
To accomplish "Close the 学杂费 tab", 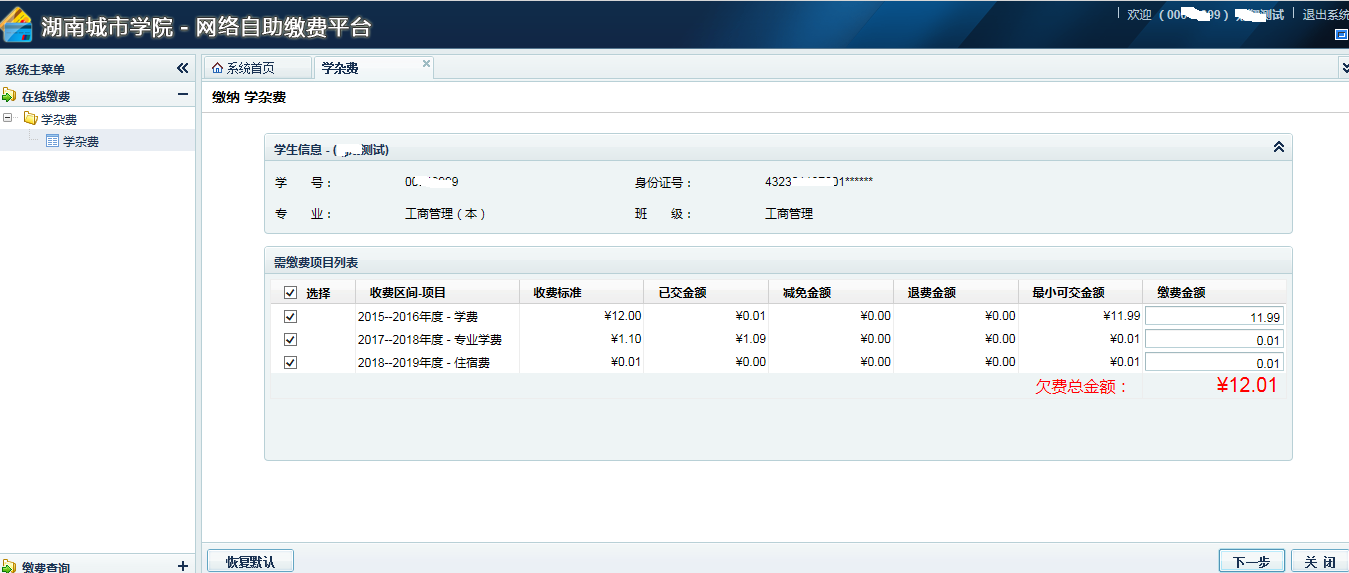I will [426, 64].
